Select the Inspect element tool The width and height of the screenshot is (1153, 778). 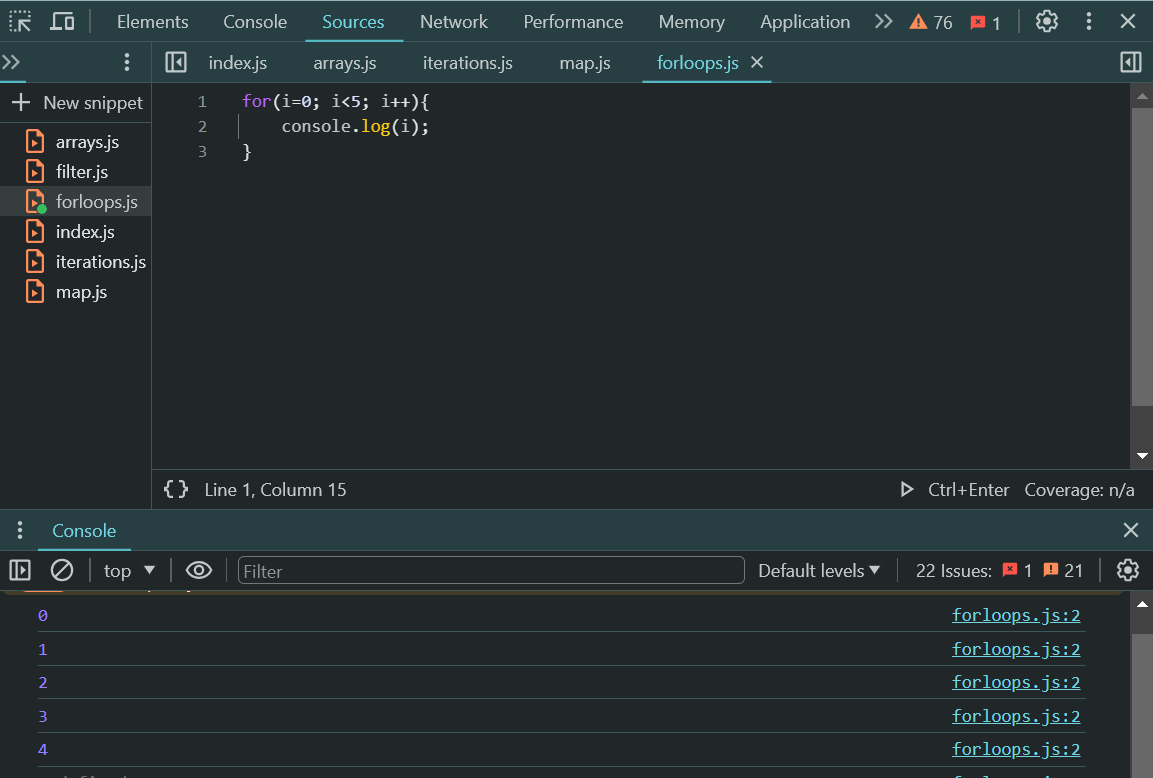tap(19, 20)
